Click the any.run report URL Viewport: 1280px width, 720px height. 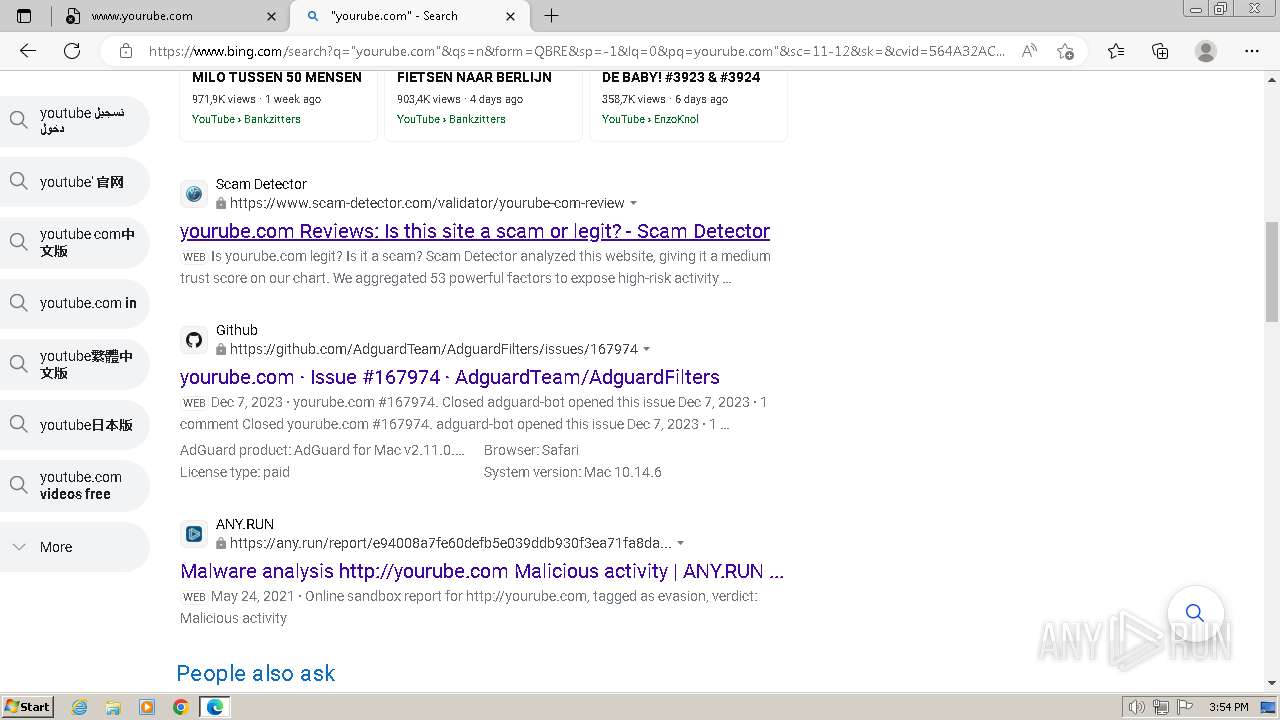(x=451, y=543)
